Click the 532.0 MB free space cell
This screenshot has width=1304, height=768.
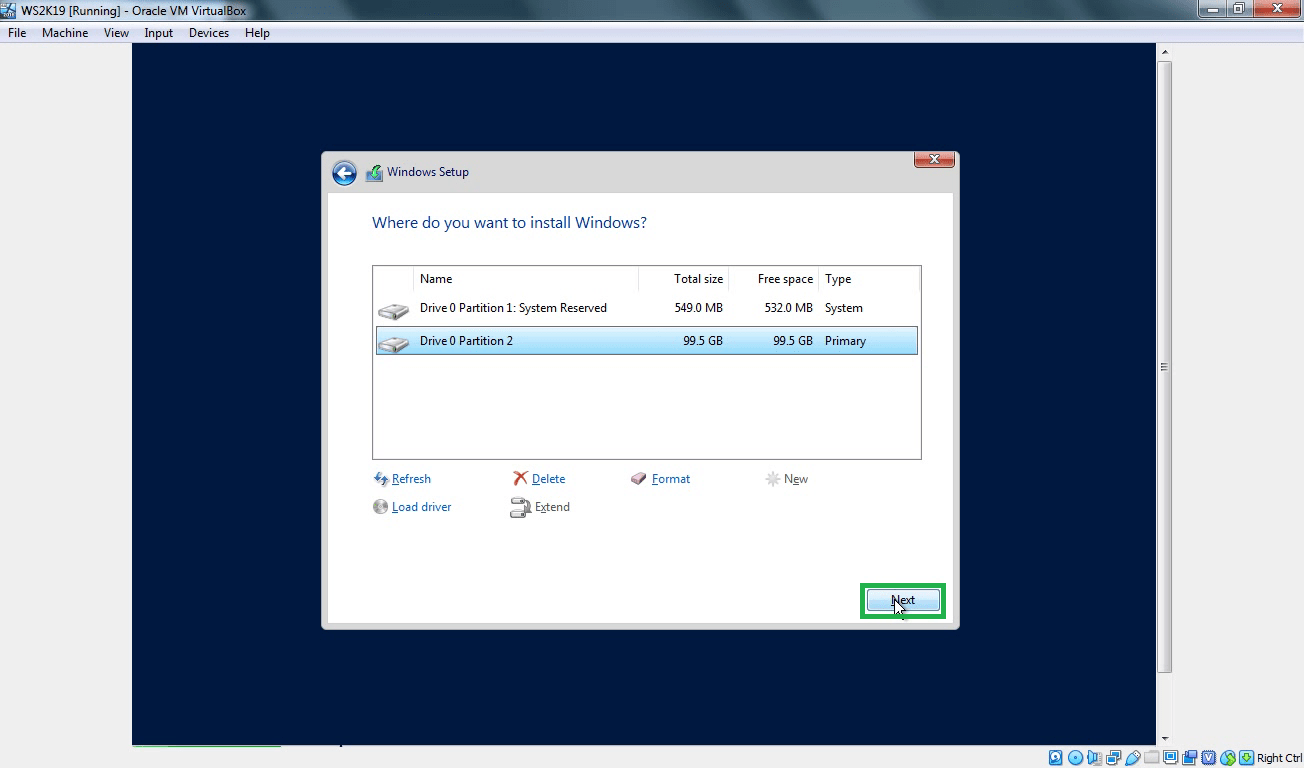pyautogui.click(x=789, y=308)
